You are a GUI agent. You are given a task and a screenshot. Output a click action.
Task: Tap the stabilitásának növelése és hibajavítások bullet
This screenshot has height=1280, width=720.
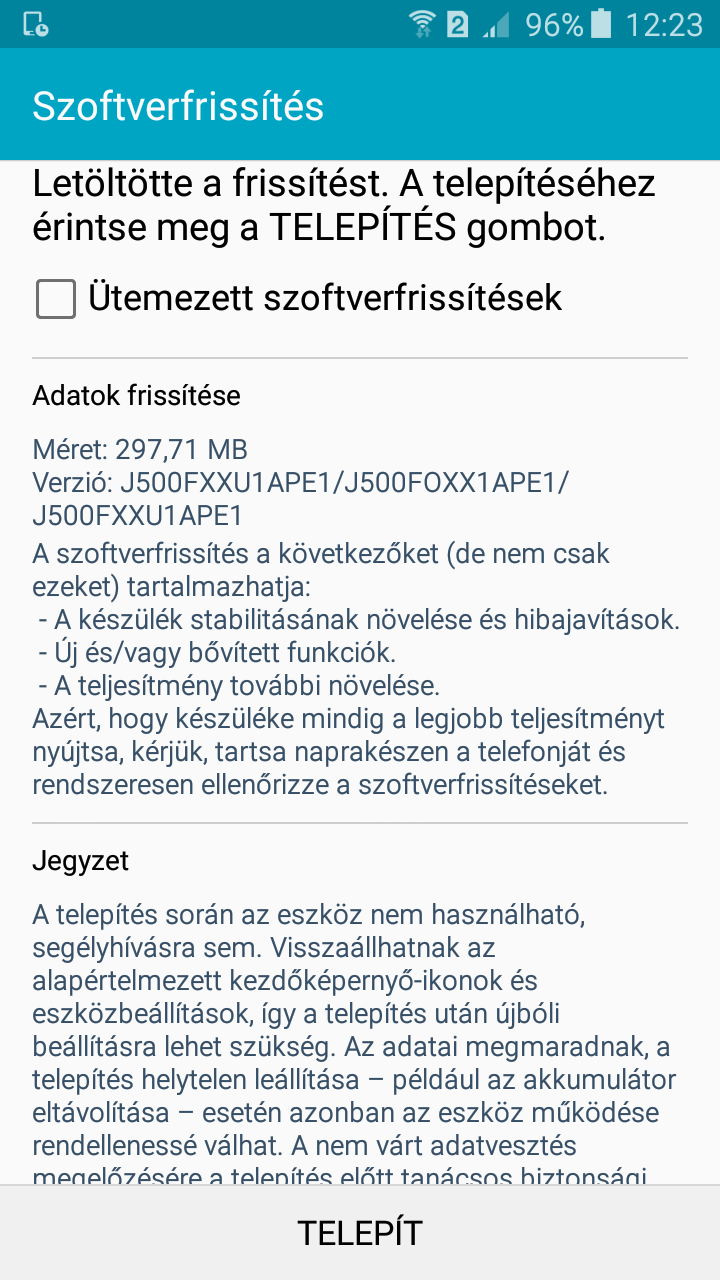[x=360, y=620]
